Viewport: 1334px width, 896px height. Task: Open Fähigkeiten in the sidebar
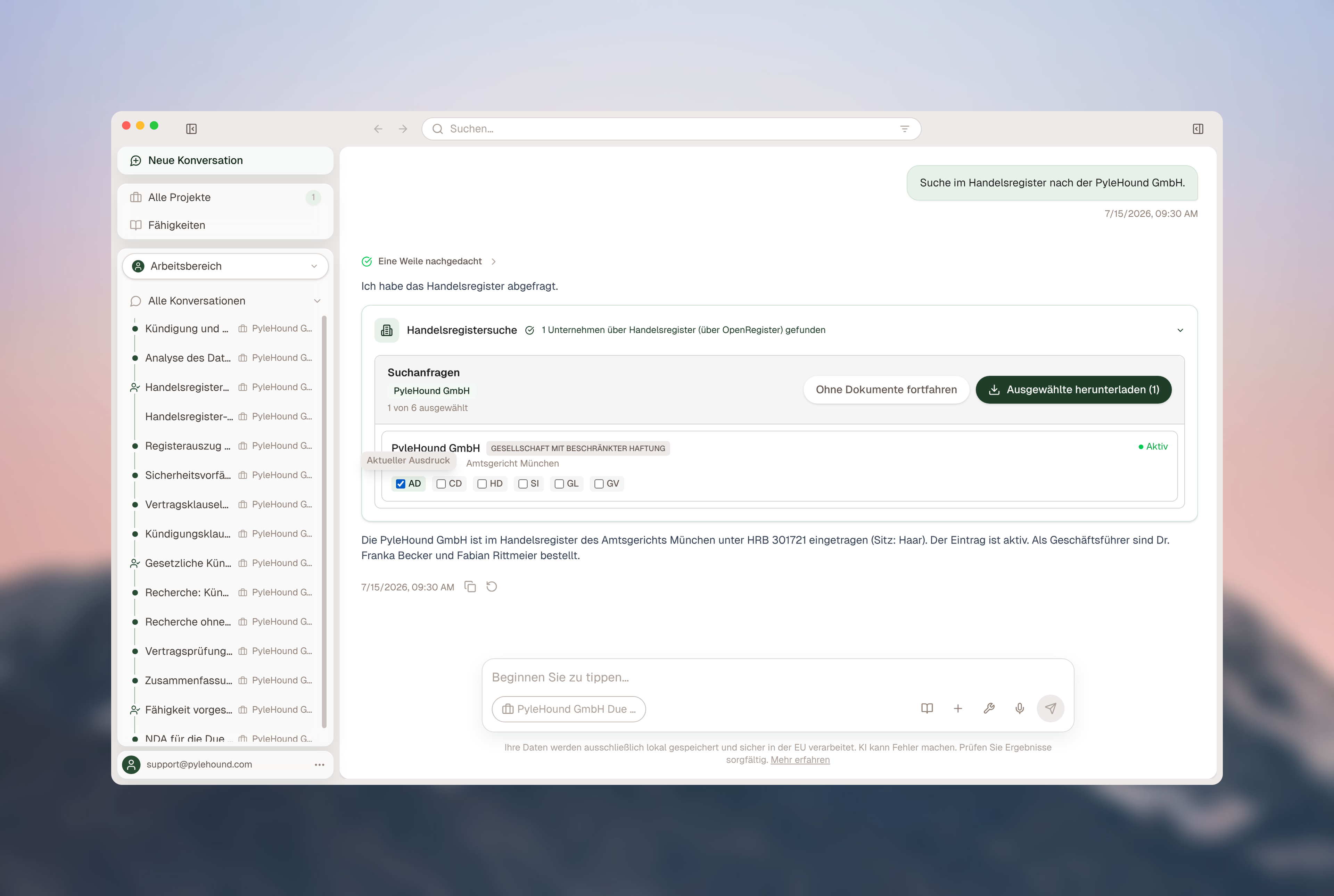225,225
